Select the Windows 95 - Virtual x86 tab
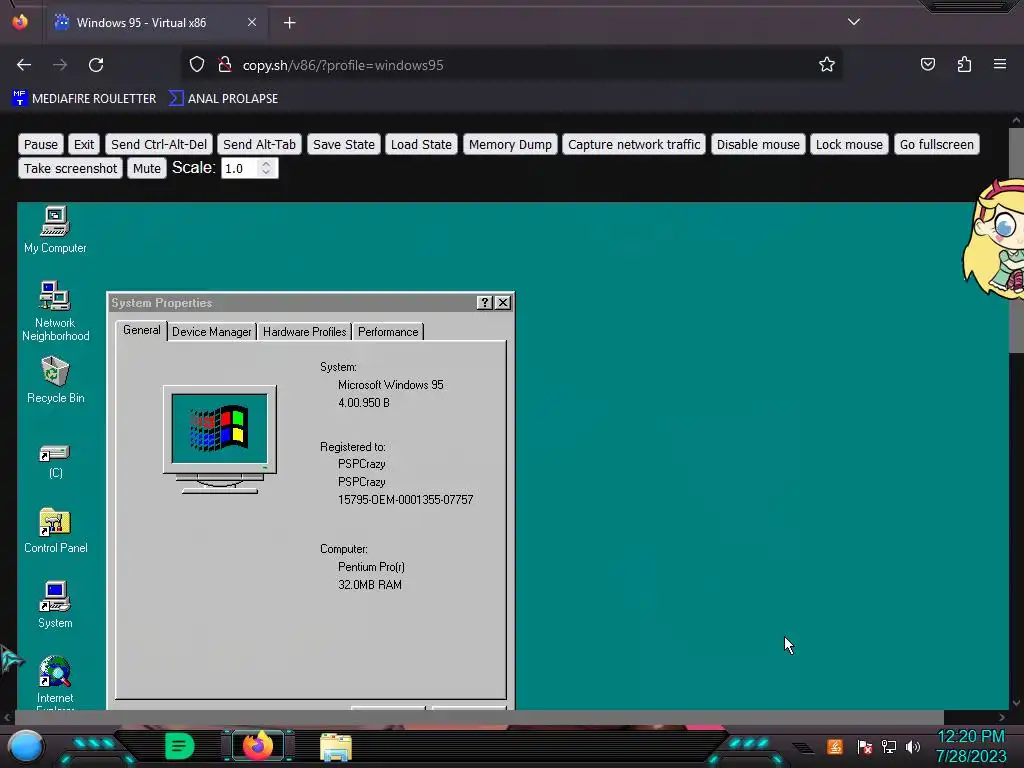 tap(154, 23)
